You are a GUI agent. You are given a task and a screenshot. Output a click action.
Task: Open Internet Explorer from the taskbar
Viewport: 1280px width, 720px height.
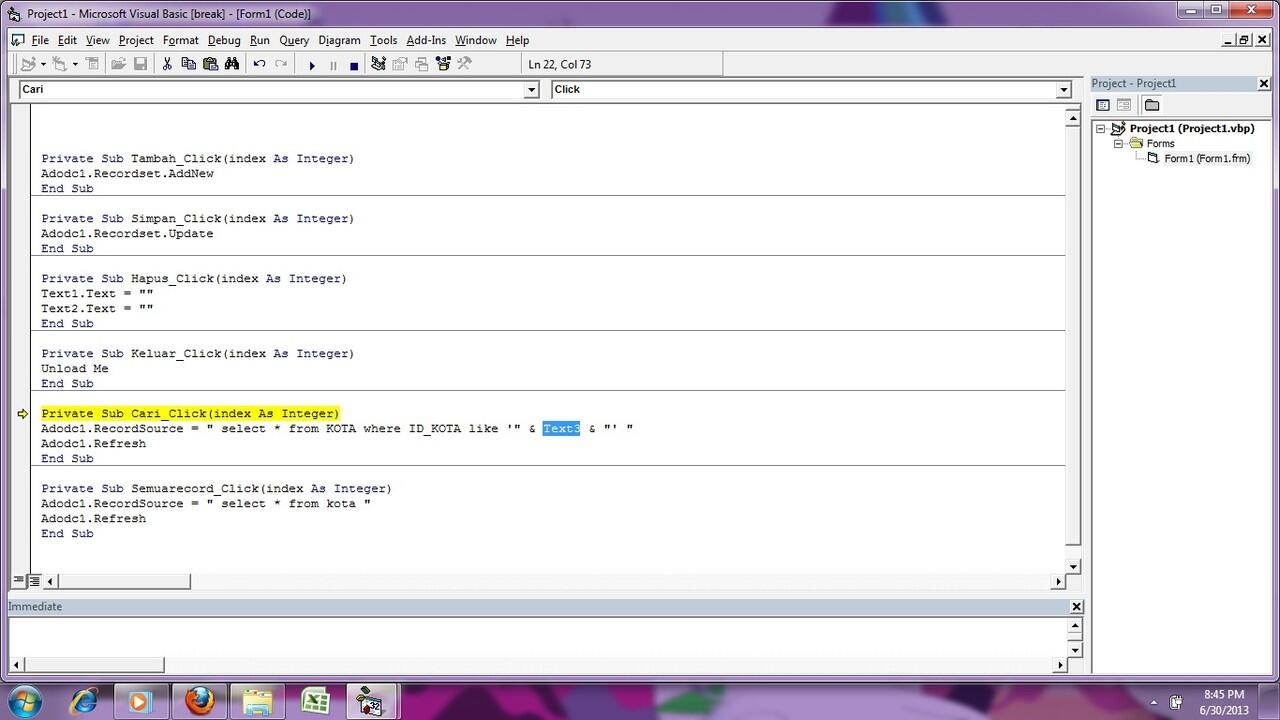coord(83,701)
